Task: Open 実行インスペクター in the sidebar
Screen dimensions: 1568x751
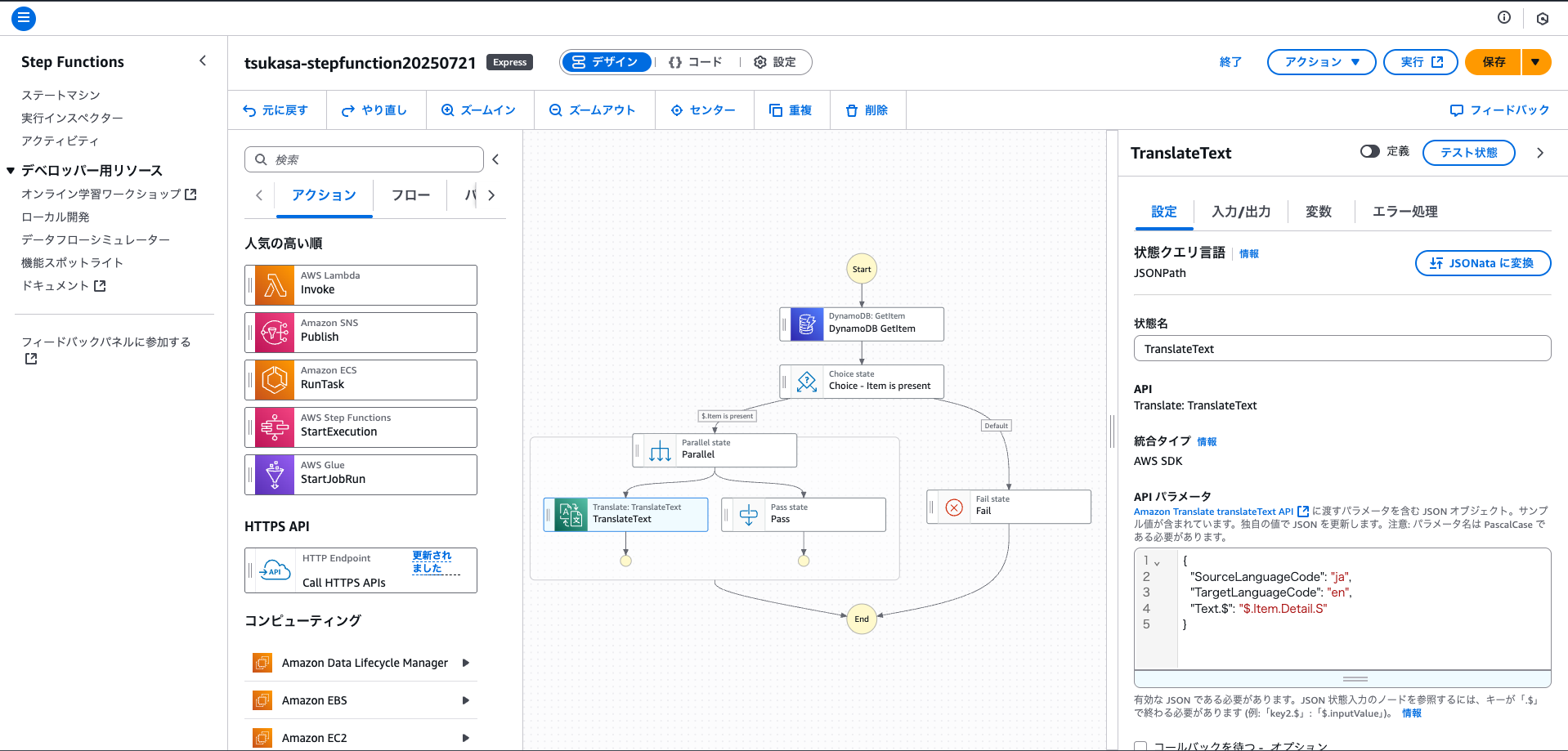Action: (x=72, y=118)
